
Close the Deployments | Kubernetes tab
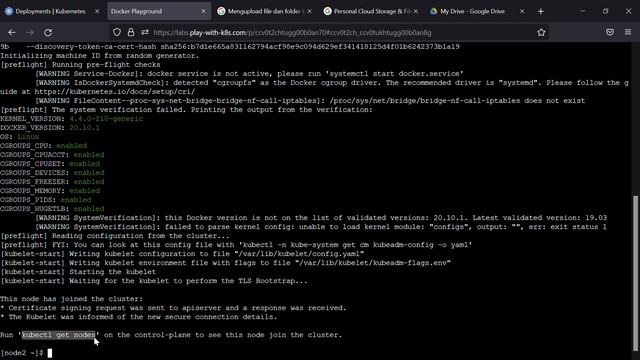(97, 11)
